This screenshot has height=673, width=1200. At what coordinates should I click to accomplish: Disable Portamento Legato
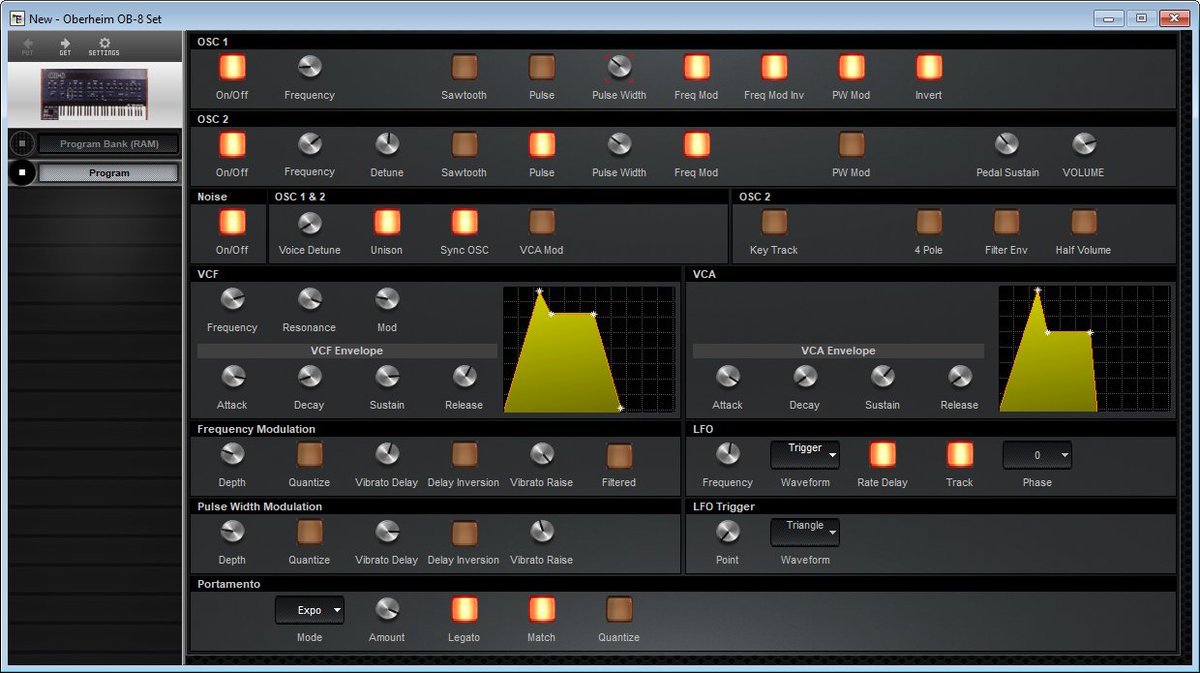click(464, 609)
